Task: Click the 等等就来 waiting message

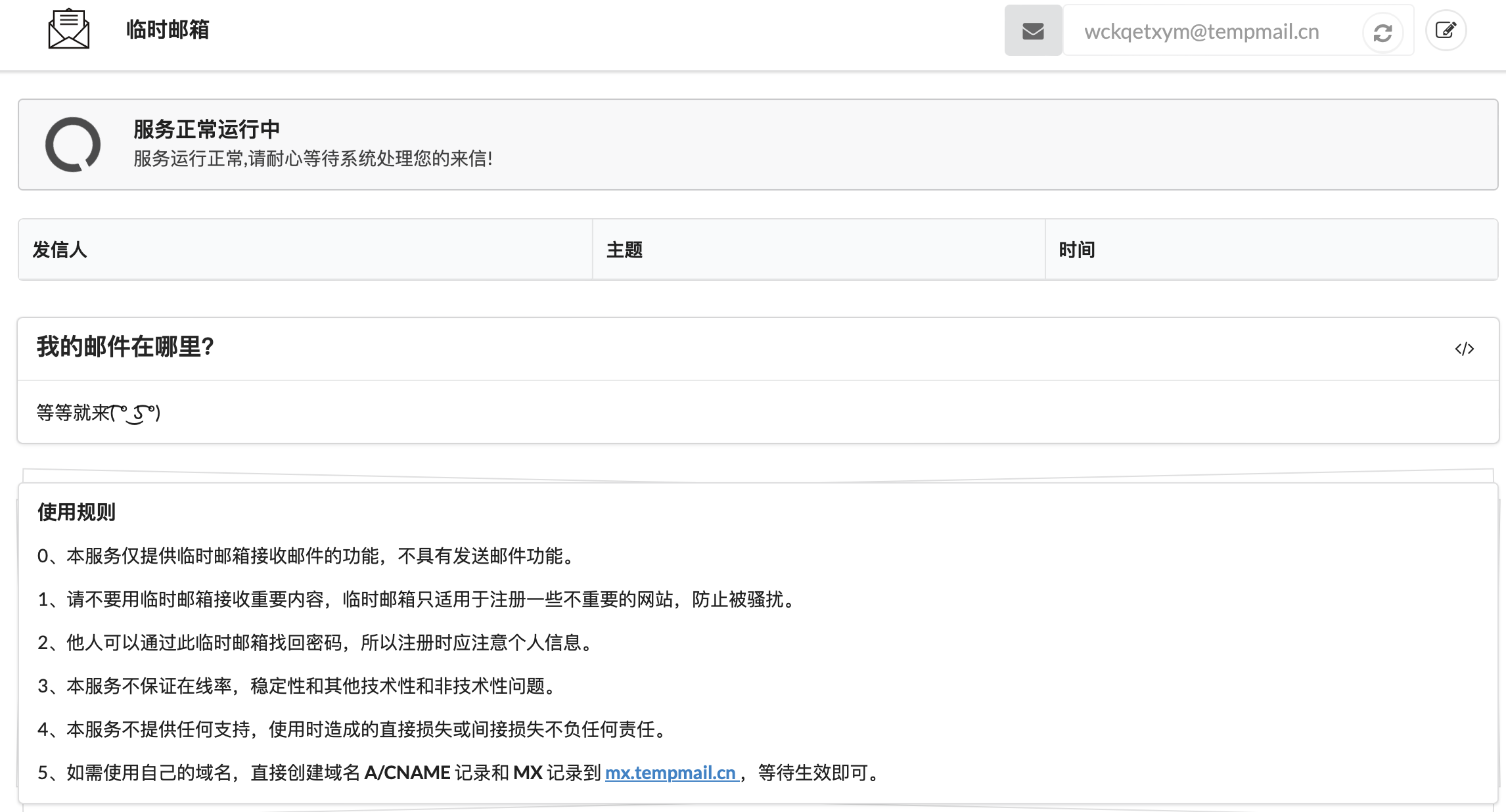Action: click(99, 413)
